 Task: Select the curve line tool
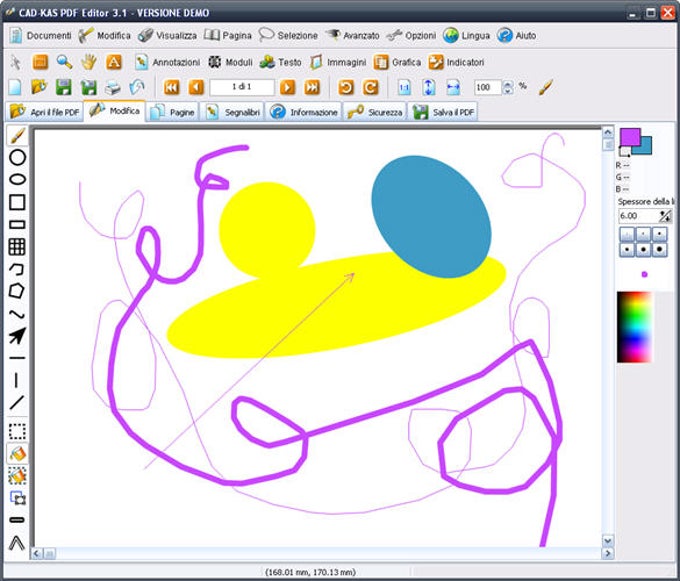[17, 314]
